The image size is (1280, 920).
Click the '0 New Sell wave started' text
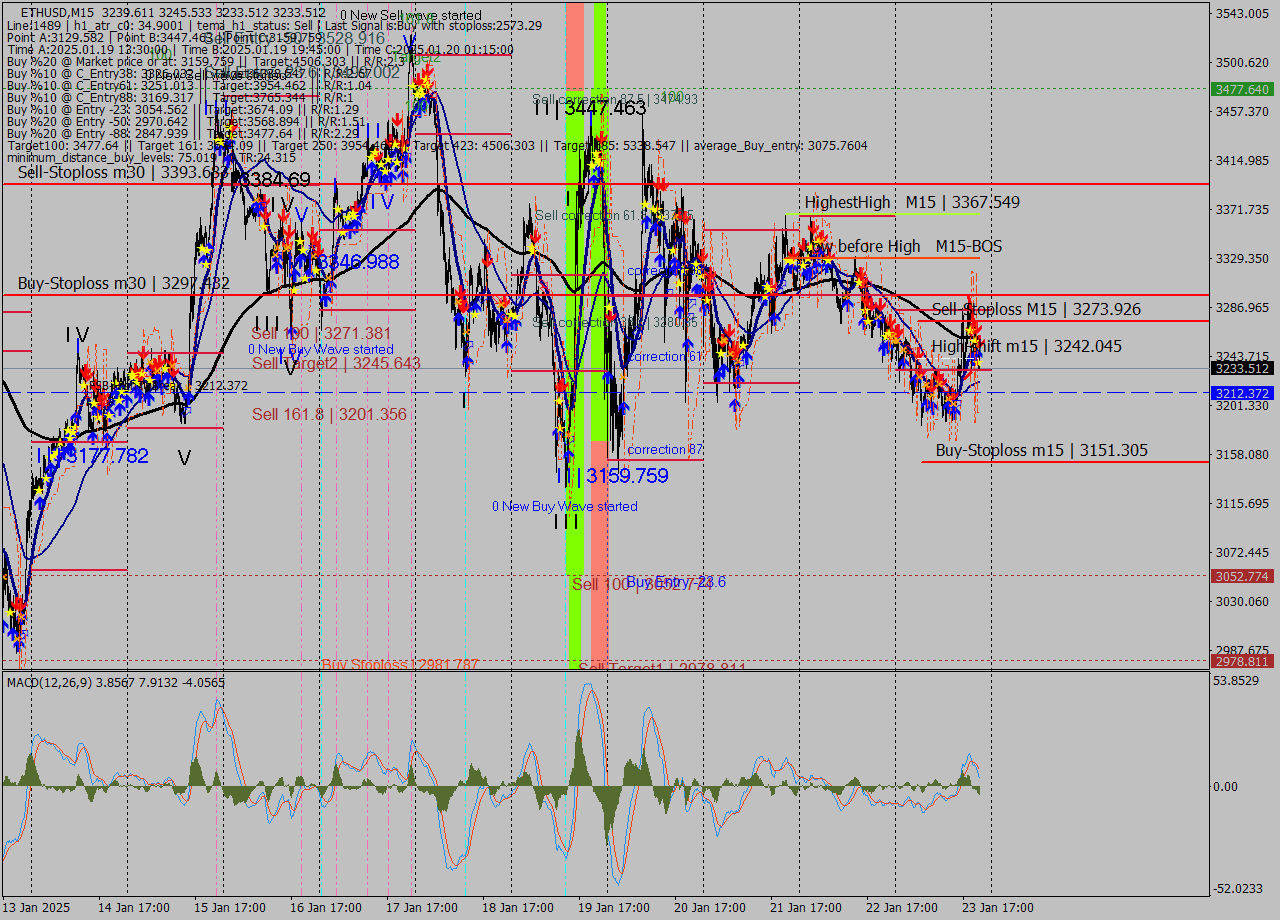point(411,15)
